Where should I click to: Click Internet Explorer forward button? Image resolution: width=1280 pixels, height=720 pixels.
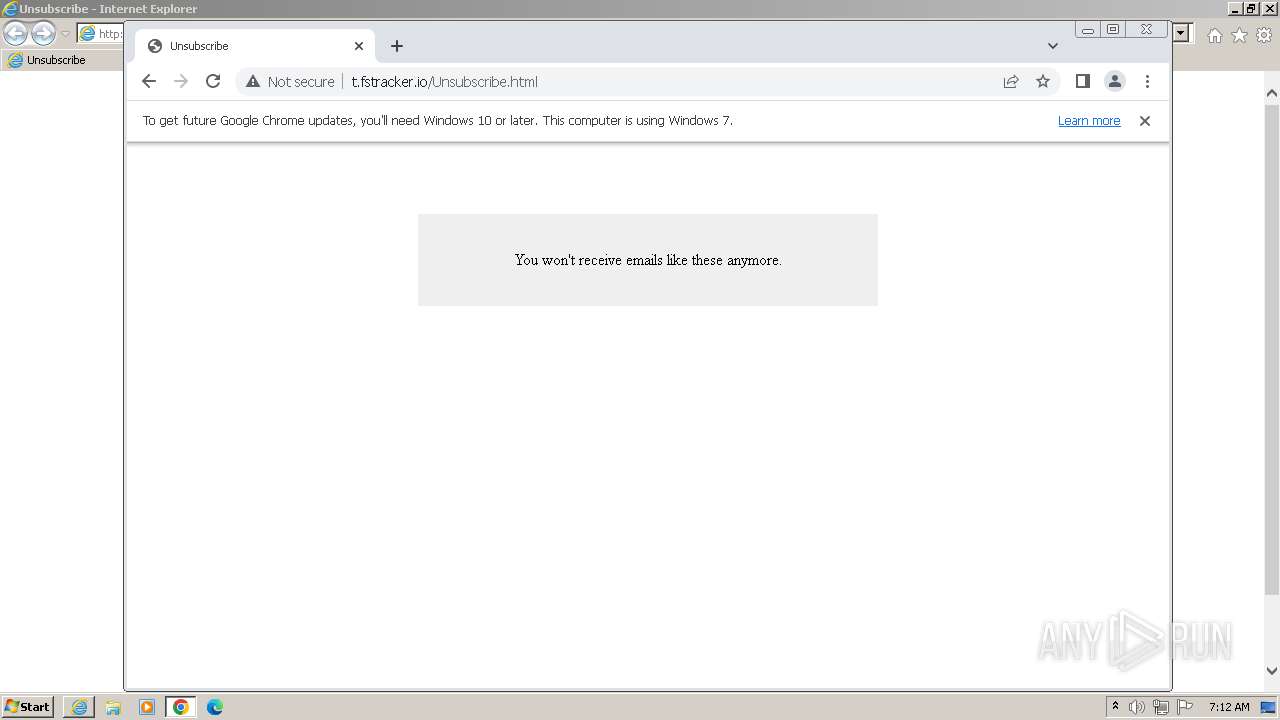coord(43,34)
